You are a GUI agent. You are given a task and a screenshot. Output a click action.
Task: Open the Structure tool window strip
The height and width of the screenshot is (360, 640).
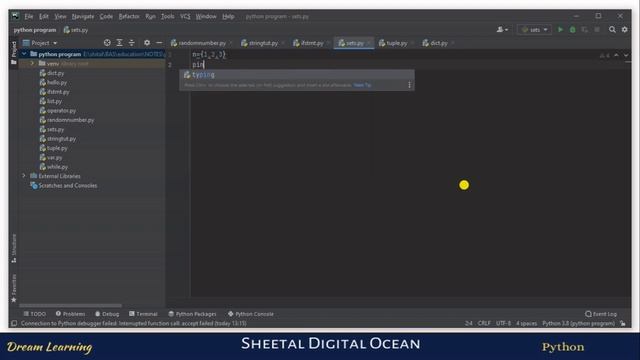point(14,249)
